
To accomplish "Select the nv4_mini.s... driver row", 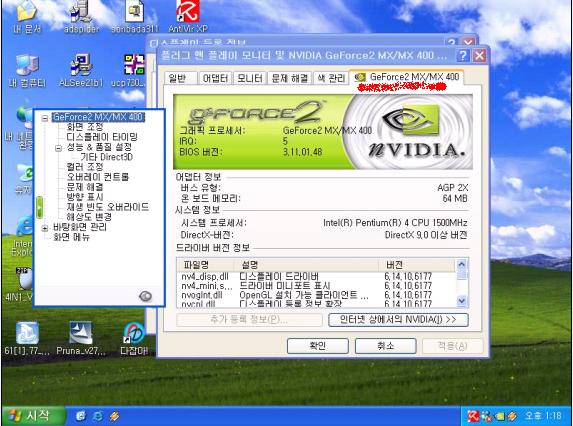I will (316, 286).
